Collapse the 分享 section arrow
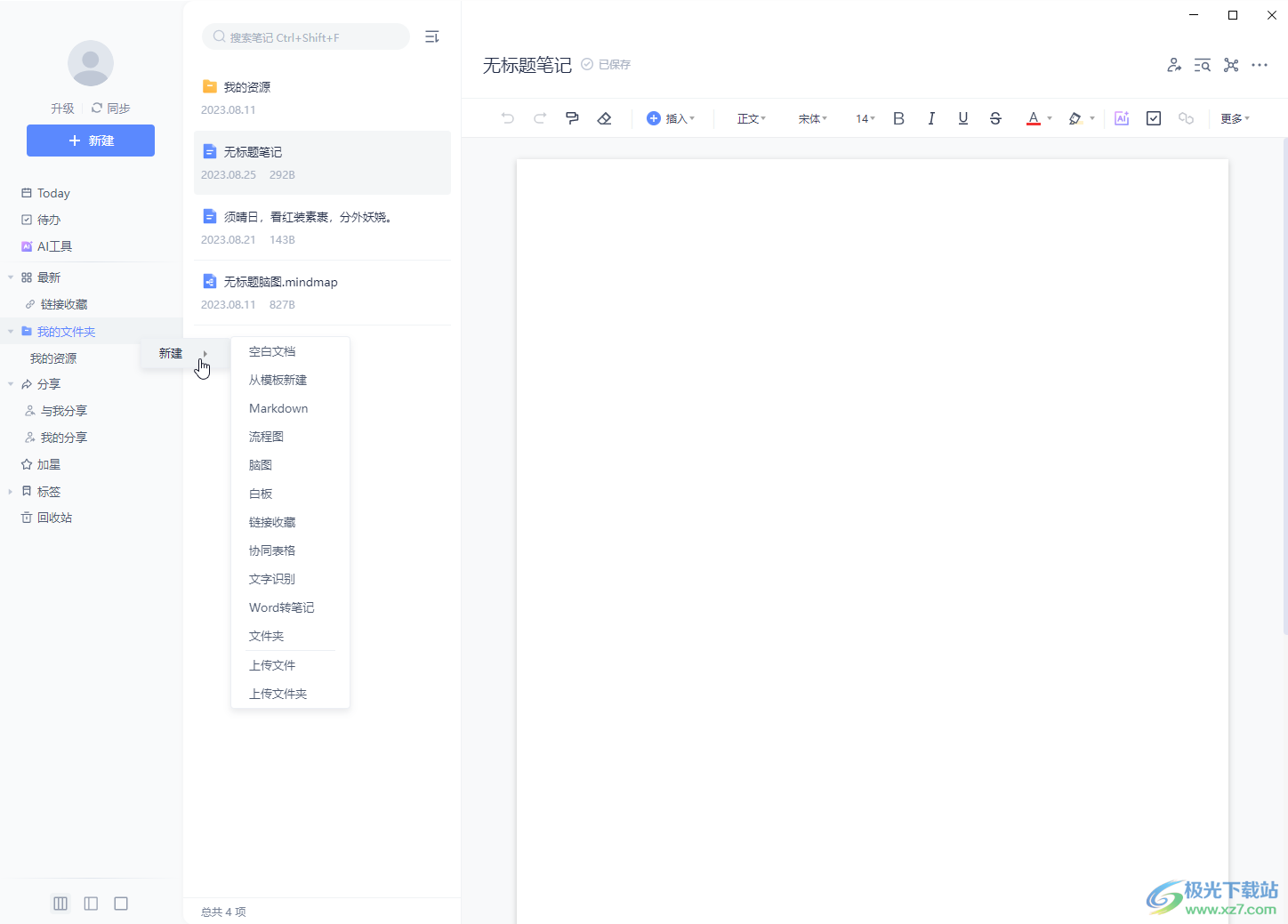The width and height of the screenshot is (1288, 924). coord(11,384)
